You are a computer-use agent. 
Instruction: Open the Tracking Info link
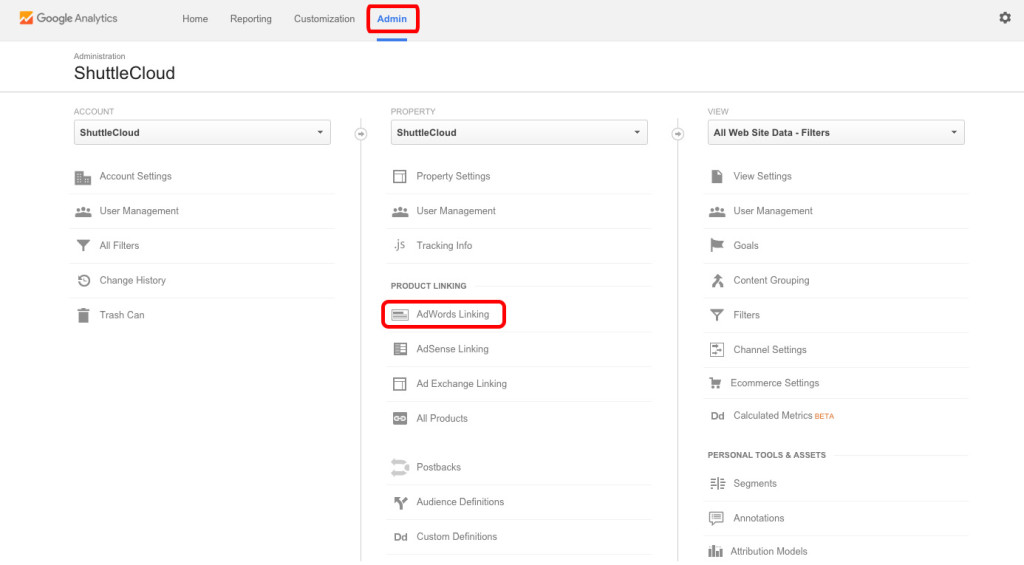point(444,246)
